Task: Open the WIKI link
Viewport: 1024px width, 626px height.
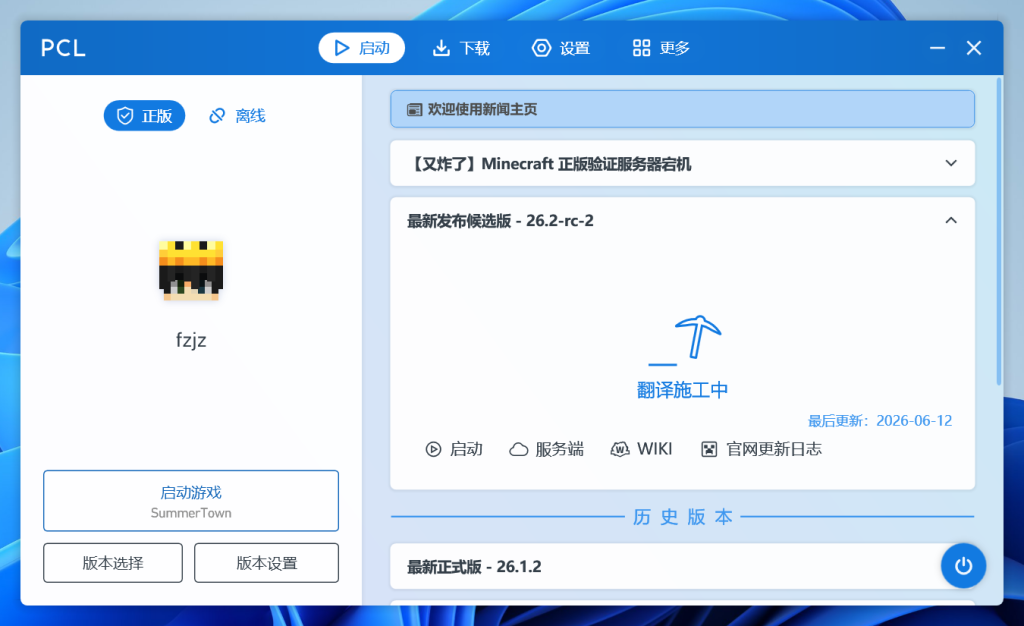Action: click(x=641, y=449)
